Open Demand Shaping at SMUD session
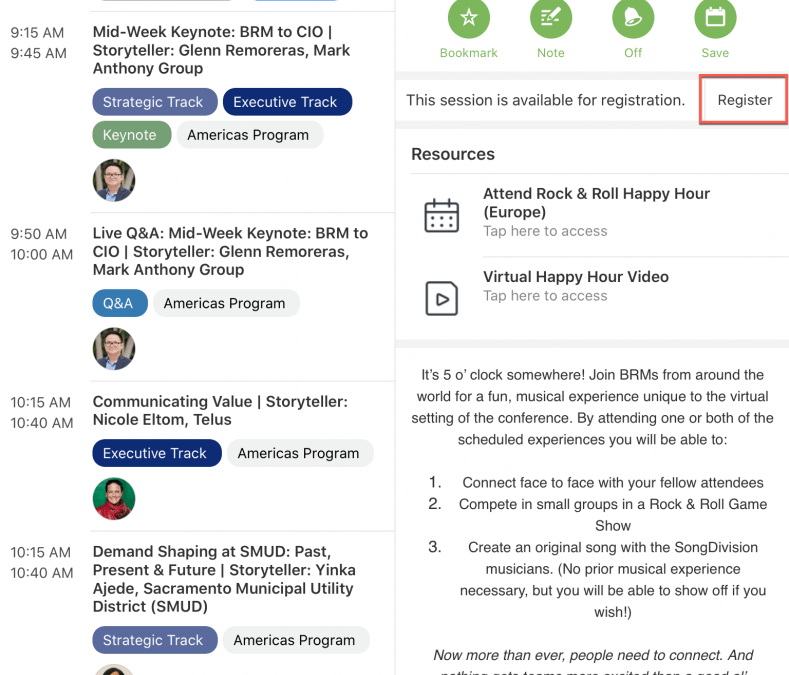 tap(224, 579)
